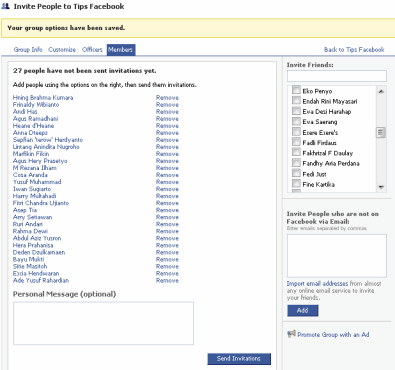Remove Rahma Dewi from invite list
Screen dimensions: 395x370
pos(167,231)
